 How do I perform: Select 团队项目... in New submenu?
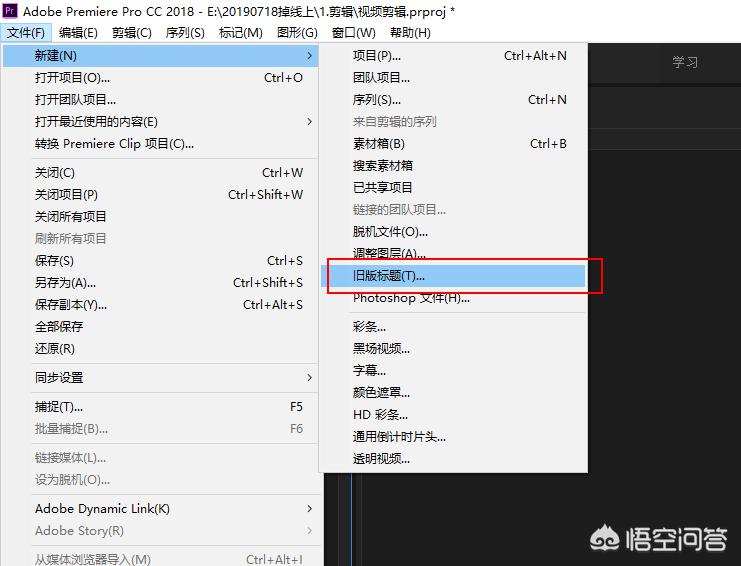453,77
